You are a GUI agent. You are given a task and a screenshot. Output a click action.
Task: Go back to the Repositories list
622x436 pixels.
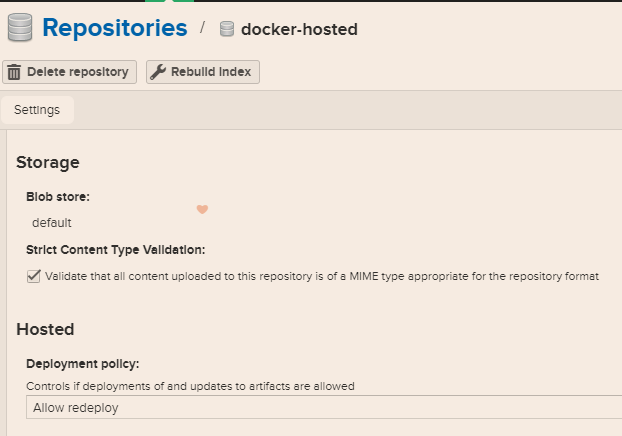(x=114, y=28)
